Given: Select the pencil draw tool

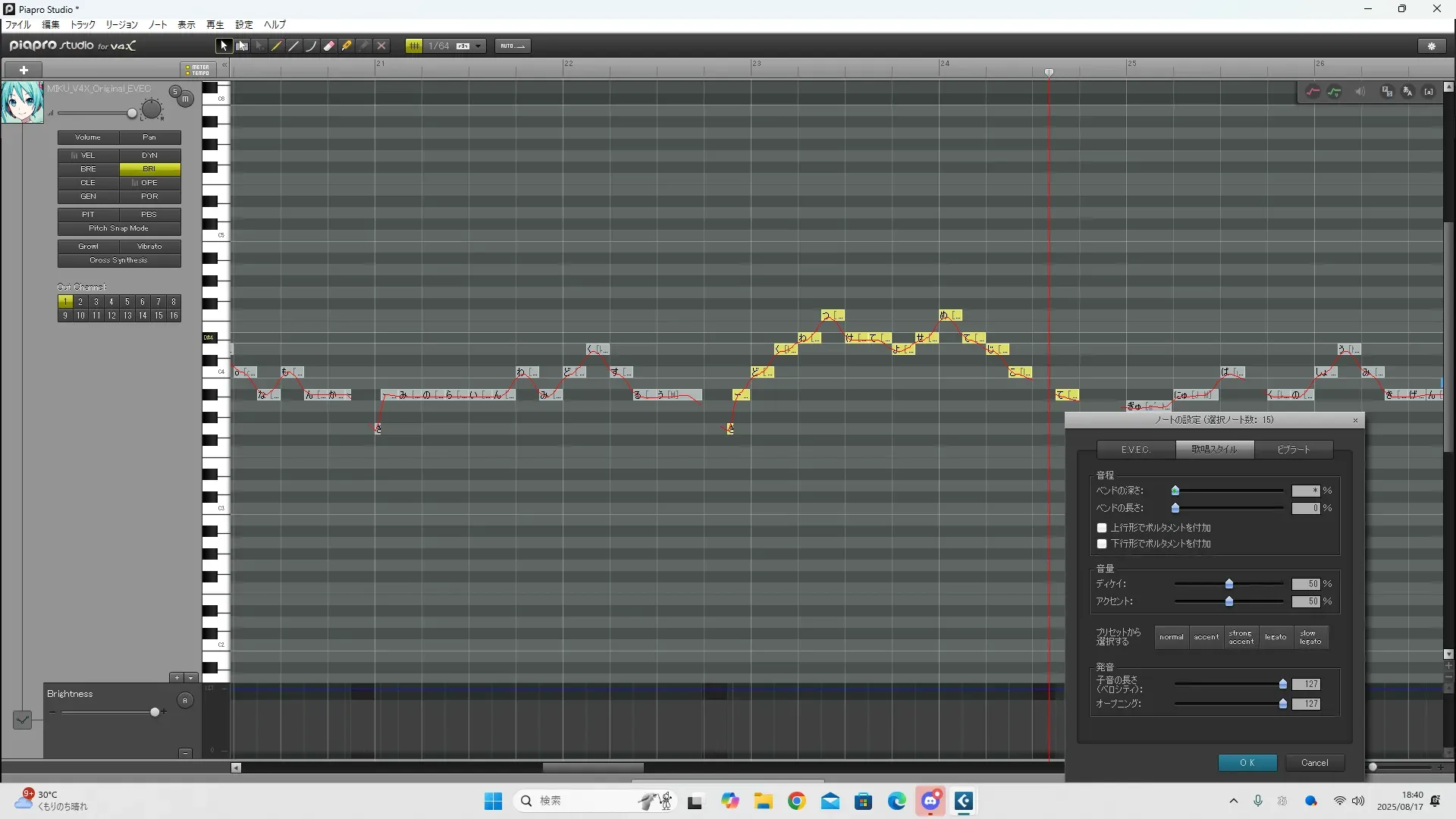Looking at the screenshot, I should click(277, 46).
